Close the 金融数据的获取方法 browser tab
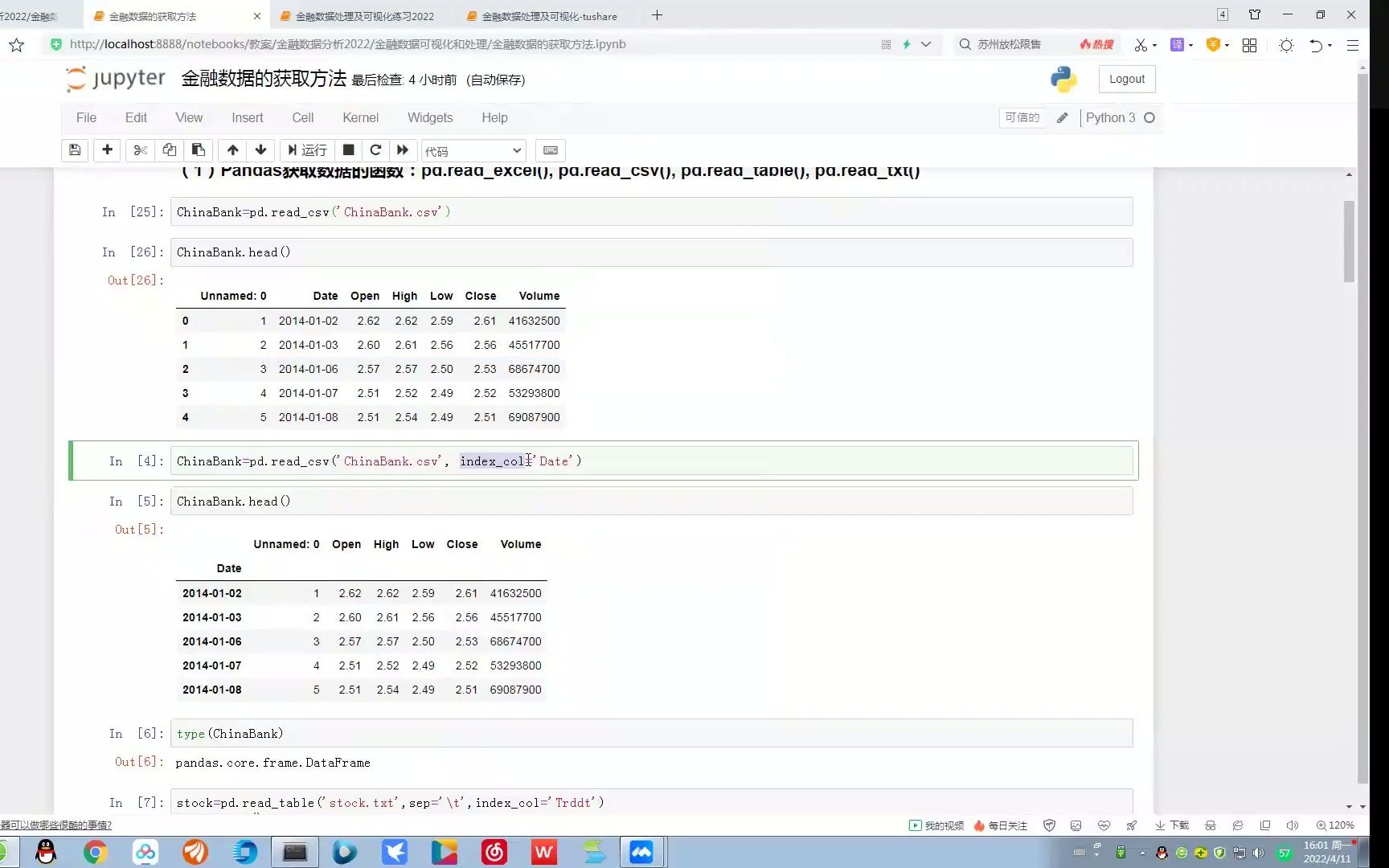This screenshot has width=1389, height=868. click(256, 16)
